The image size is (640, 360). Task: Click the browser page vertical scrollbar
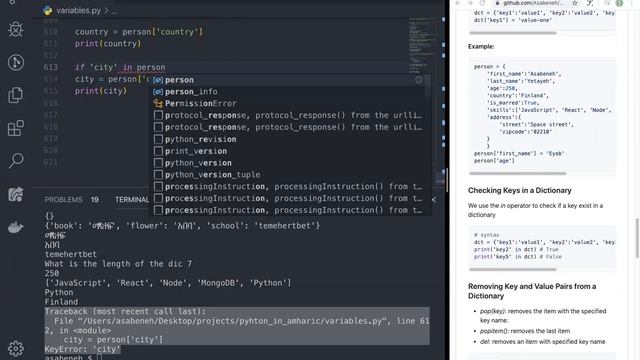(637, 238)
